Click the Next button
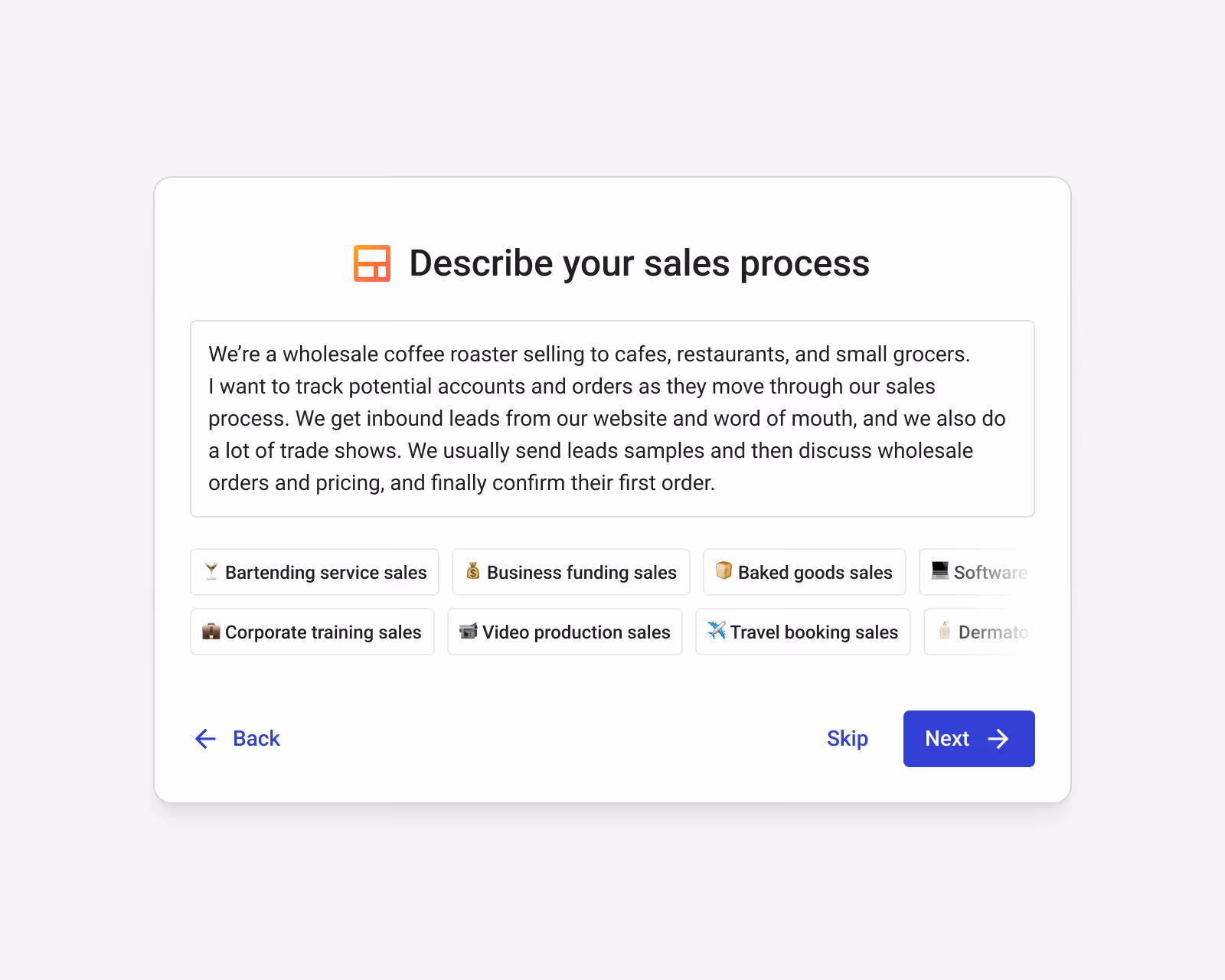Viewport: 1225px width, 980px height. [x=969, y=739]
